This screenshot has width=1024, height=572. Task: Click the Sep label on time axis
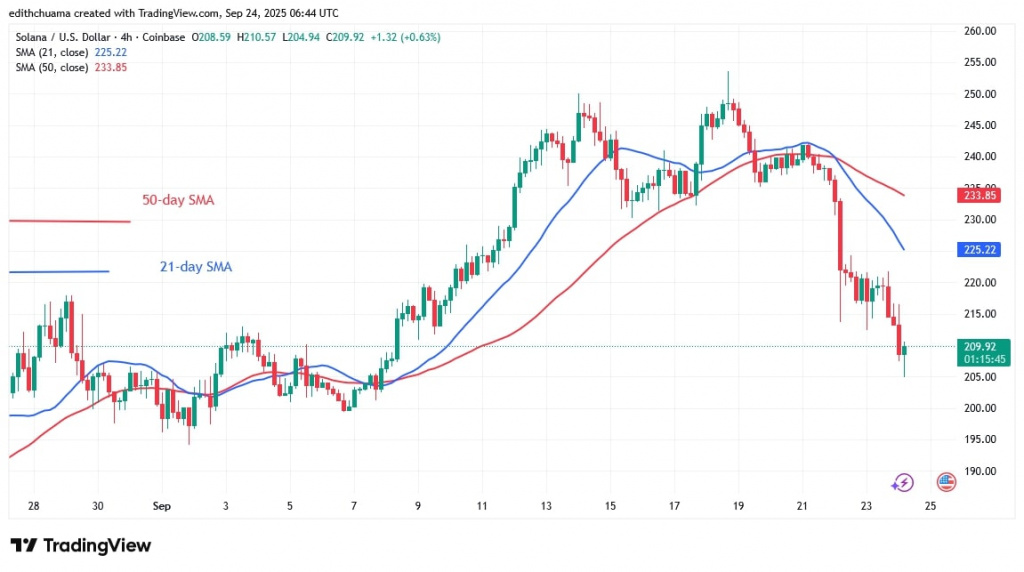pos(162,507)
